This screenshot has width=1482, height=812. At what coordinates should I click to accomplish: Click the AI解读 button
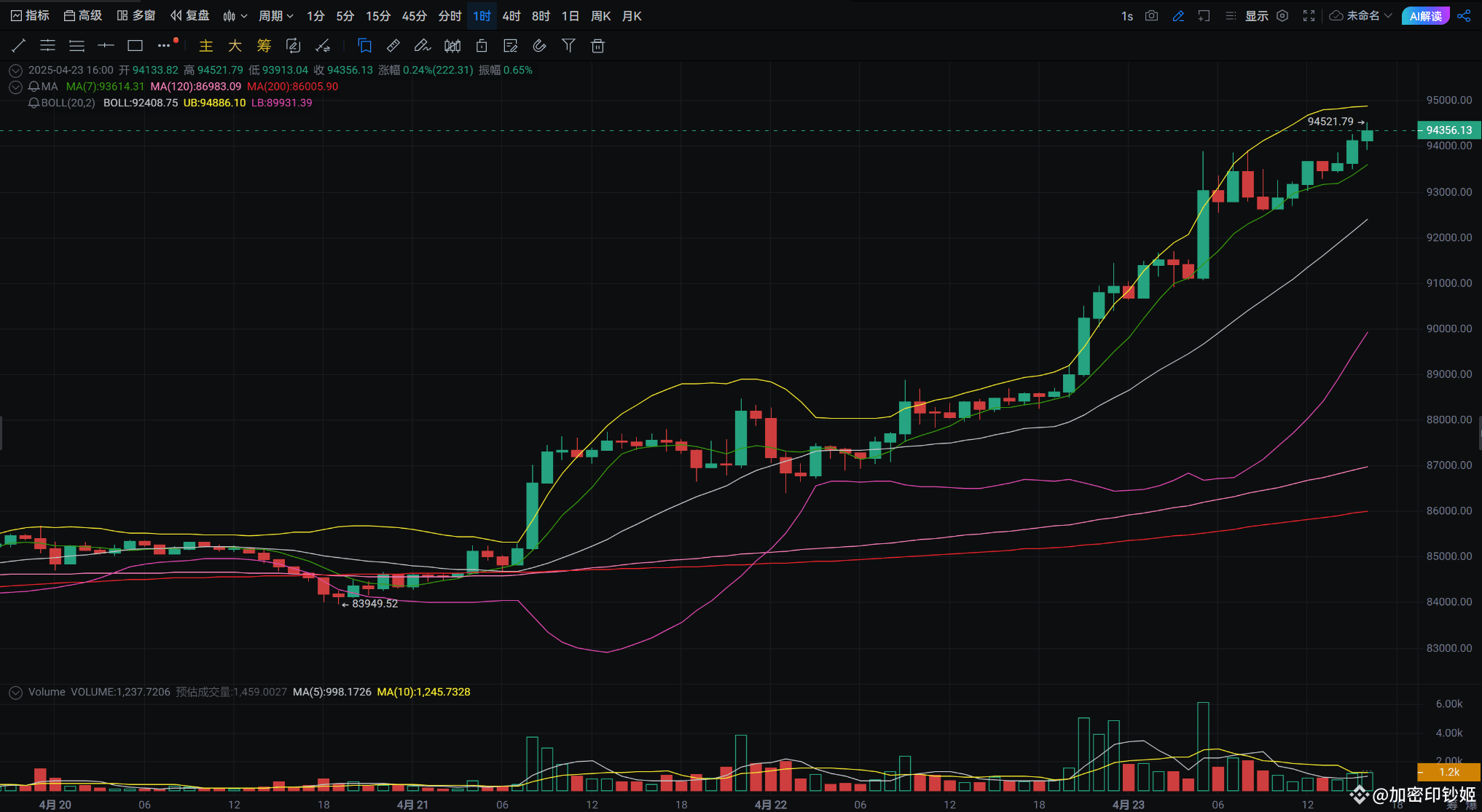1425,15
